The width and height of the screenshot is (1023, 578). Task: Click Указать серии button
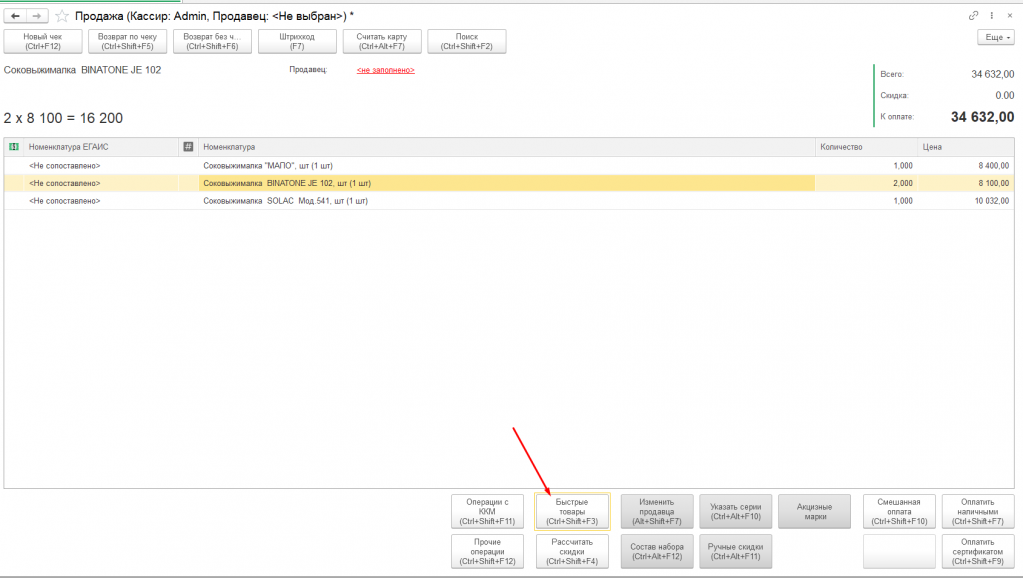(x=736, y=511)
